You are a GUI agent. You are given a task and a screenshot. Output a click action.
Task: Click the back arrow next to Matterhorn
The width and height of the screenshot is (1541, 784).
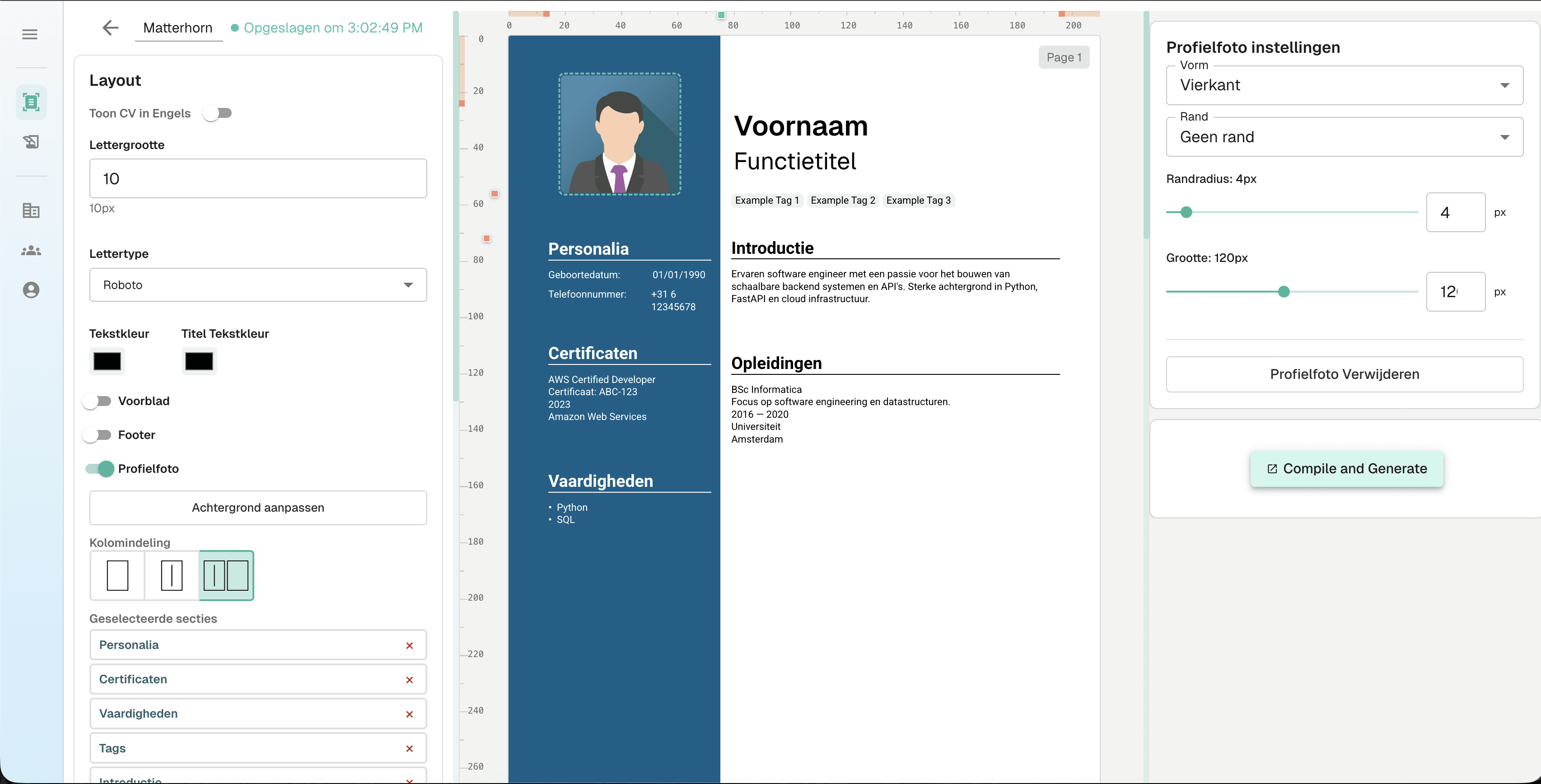coord(110,28)
